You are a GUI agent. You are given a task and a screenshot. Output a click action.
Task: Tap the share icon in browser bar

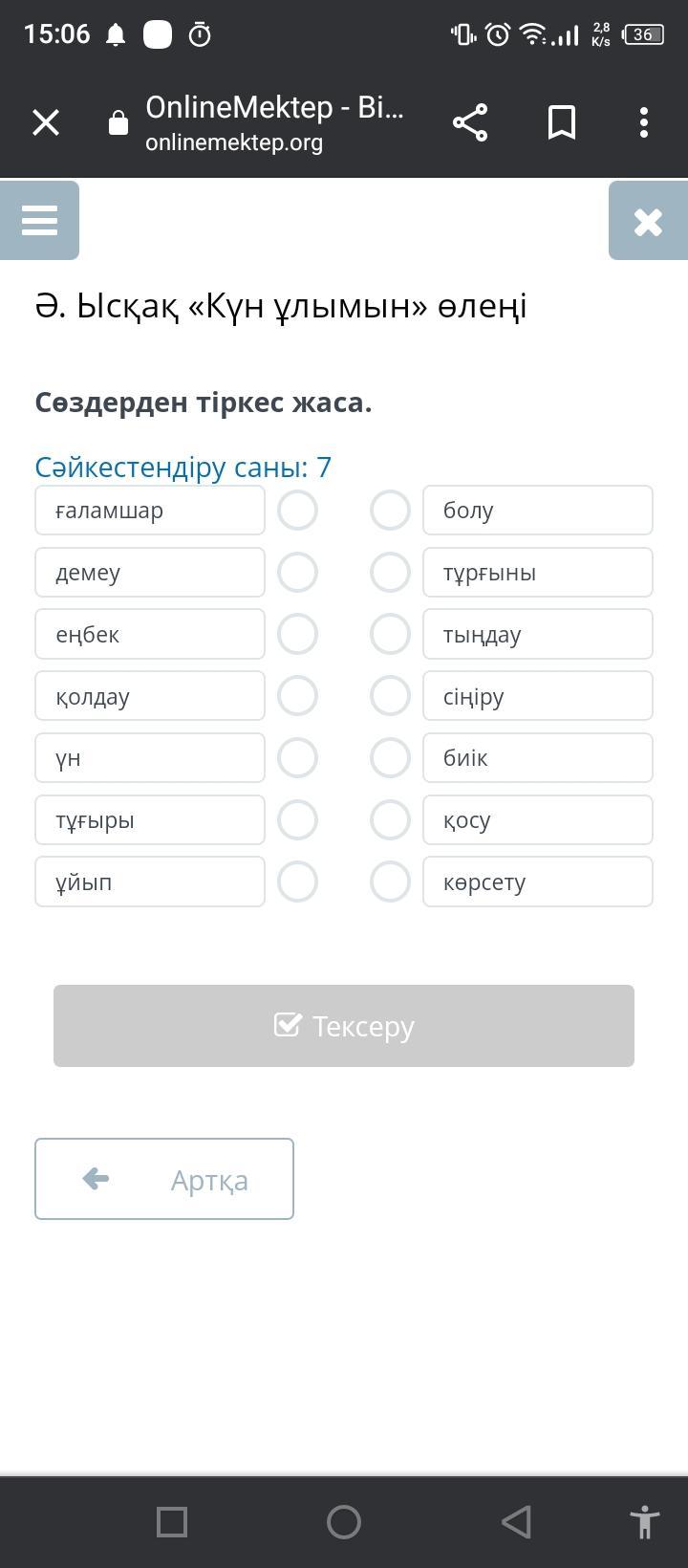point(469,122)
